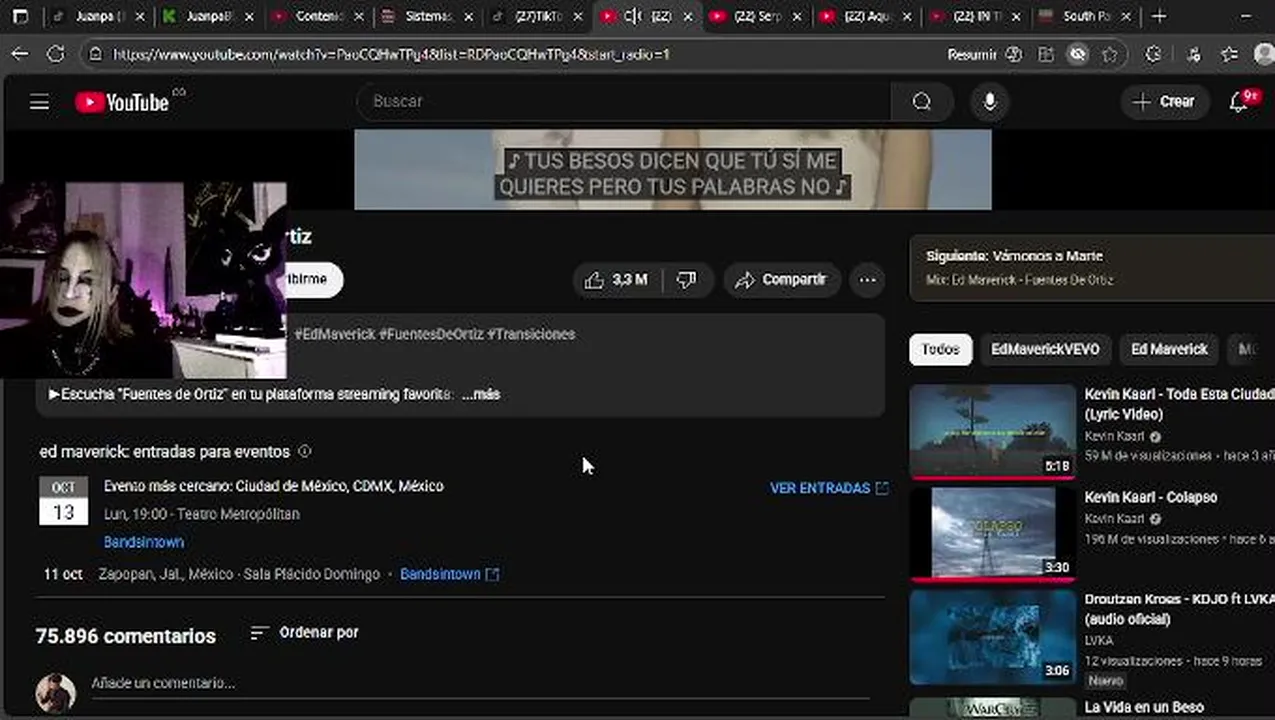Click the Añade un comentario field
Screen dimensions: 1275x720
click(x=480, y=684)
